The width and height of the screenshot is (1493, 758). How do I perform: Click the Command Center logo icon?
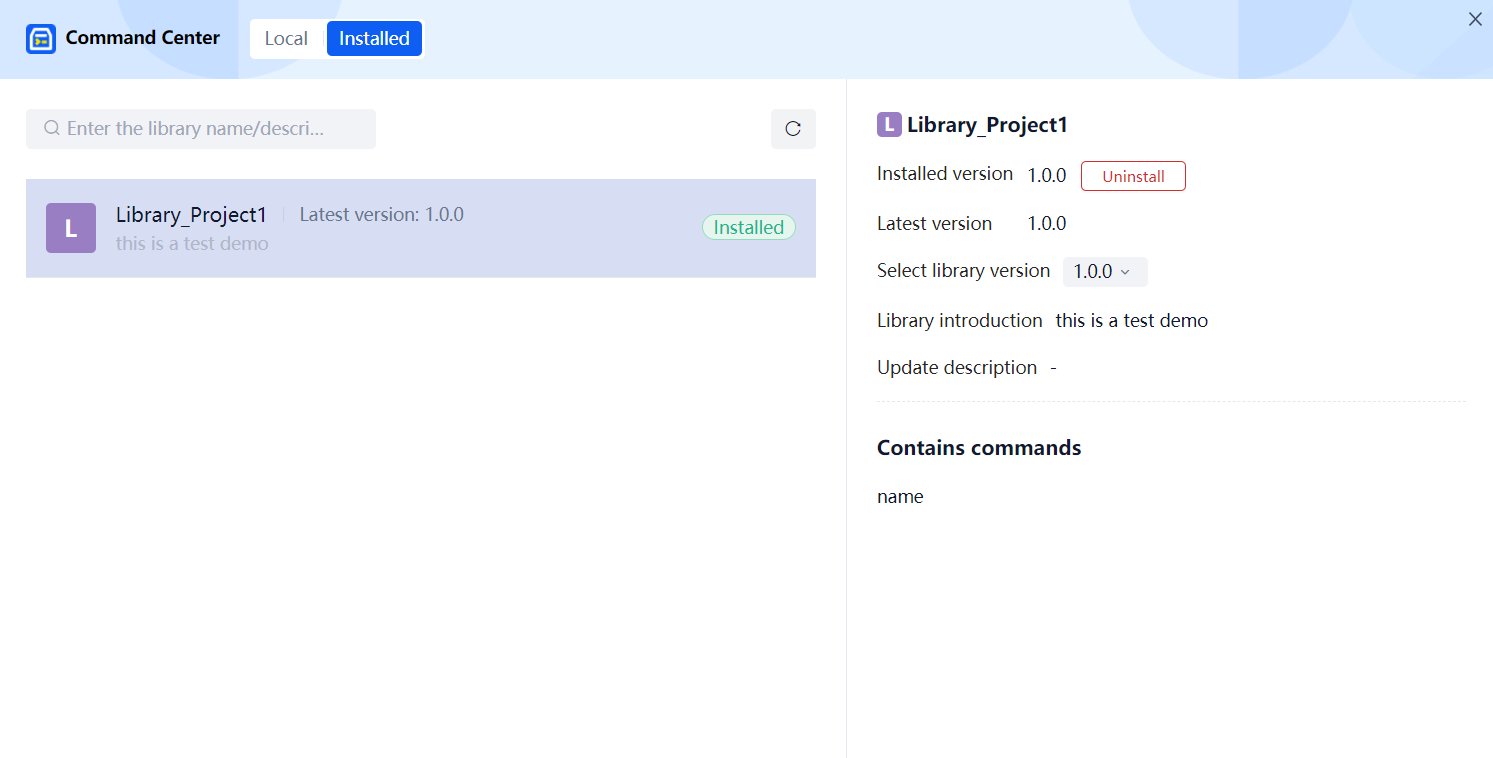pos(41,39)
